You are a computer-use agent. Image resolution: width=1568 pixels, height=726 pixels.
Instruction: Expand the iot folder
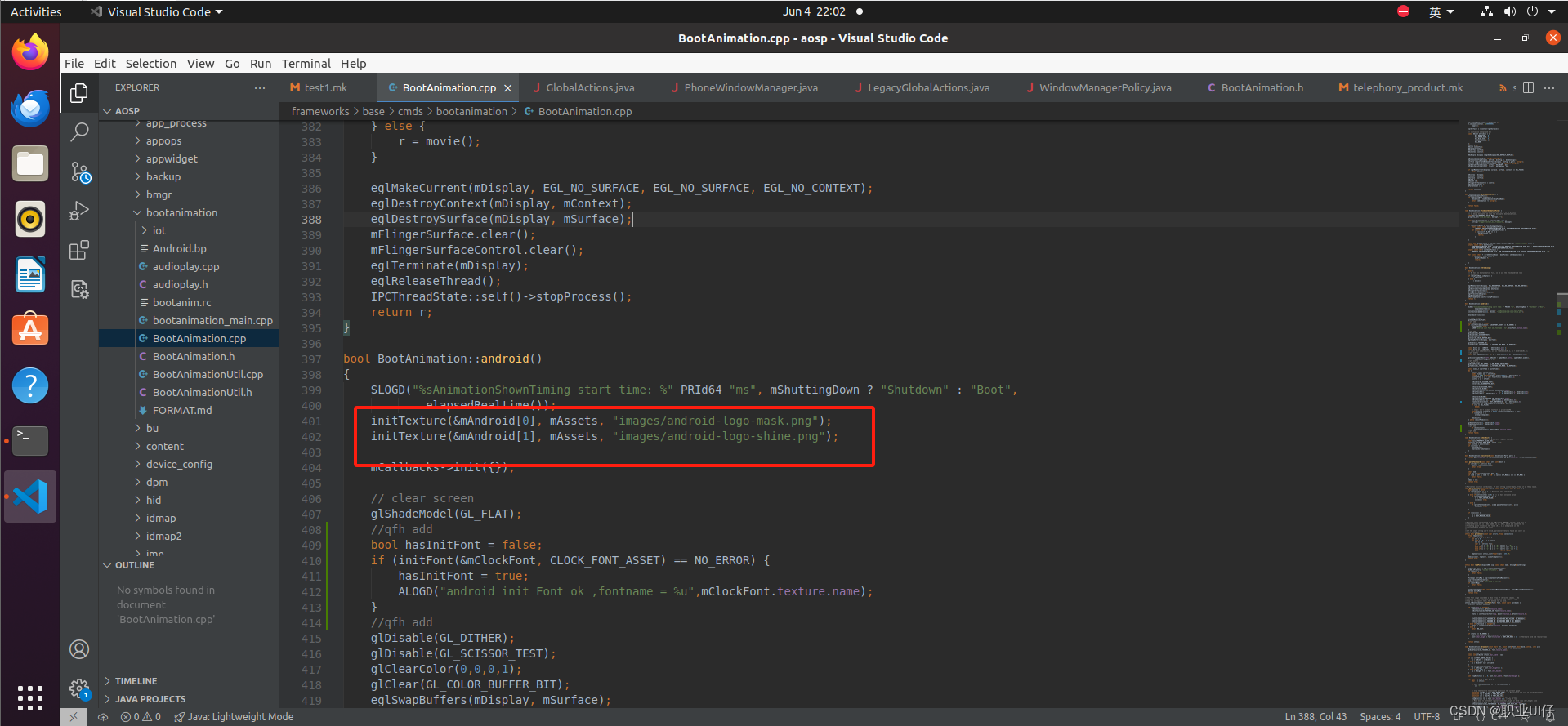pos(159,230)
